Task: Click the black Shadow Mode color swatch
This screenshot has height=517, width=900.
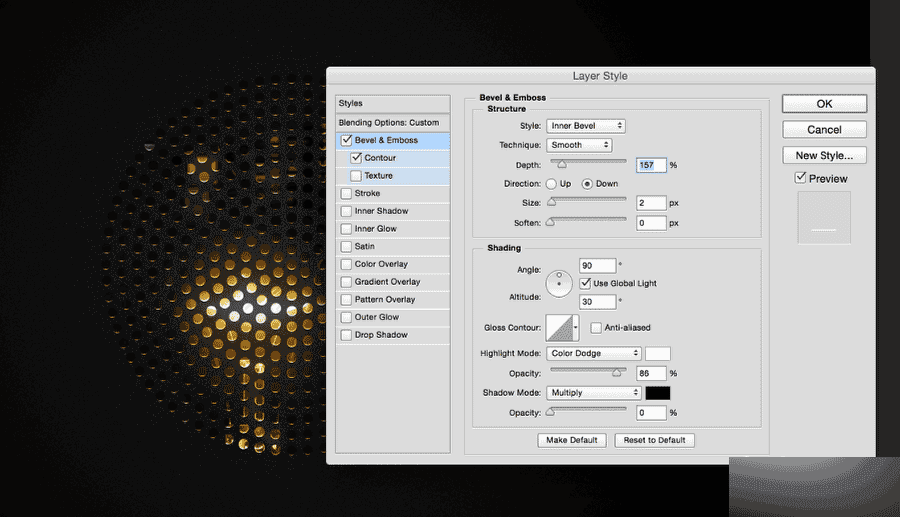Action: click(x=658, y=393)
